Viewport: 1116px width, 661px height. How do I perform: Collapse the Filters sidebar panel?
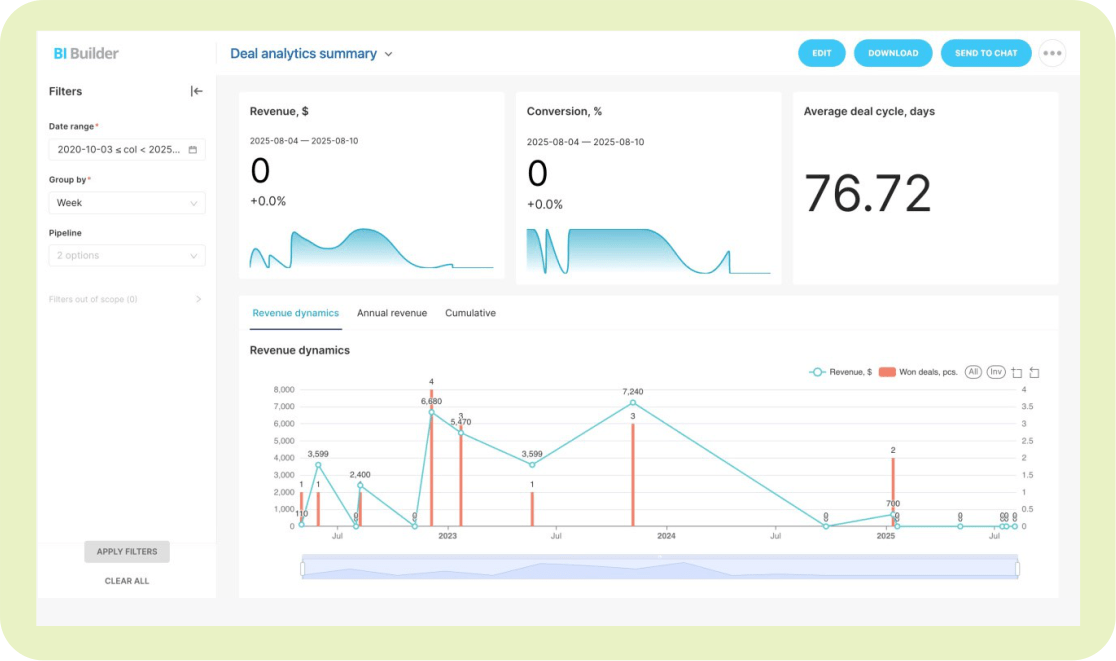(196, 91)
